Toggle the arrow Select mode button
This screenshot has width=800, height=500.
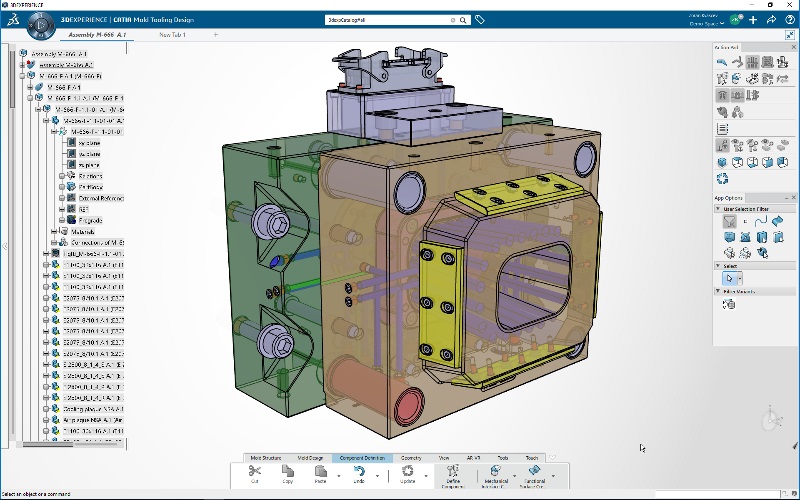coord(729,279)
